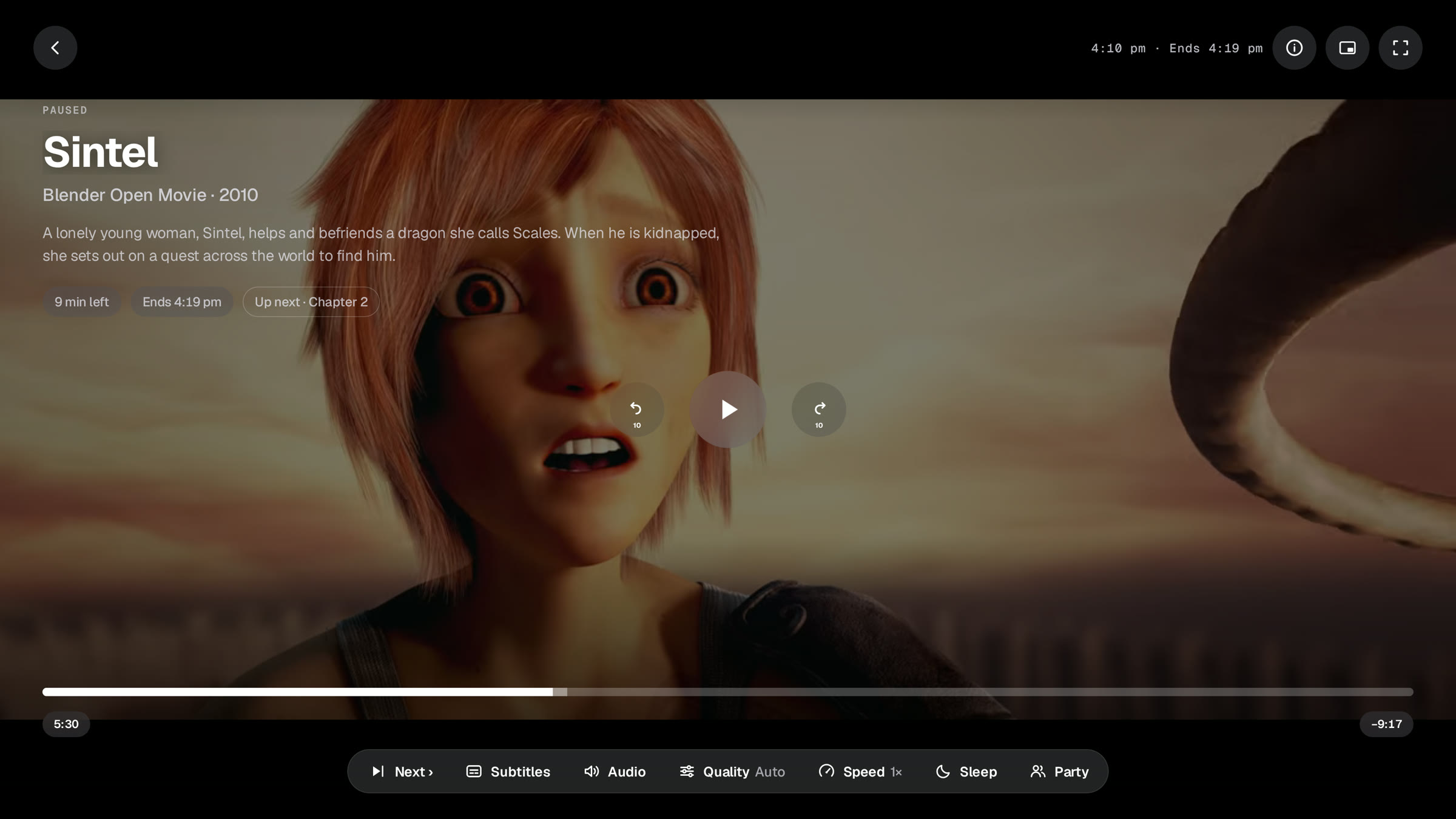1456x819 pixels.
Task: Set a Sleep timer
Action: (x=966, y=772)
